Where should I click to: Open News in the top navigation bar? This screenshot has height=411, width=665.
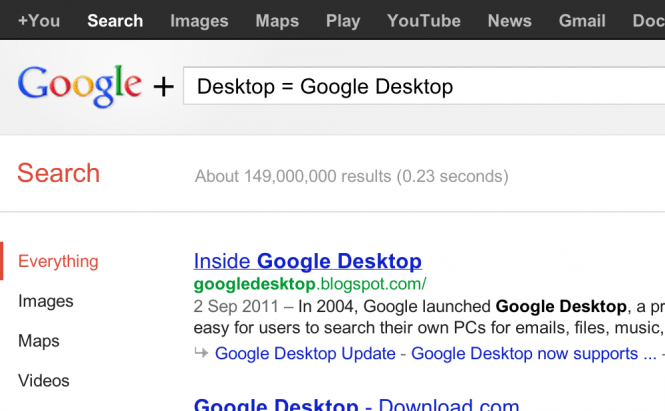click(x=509, y=20)
